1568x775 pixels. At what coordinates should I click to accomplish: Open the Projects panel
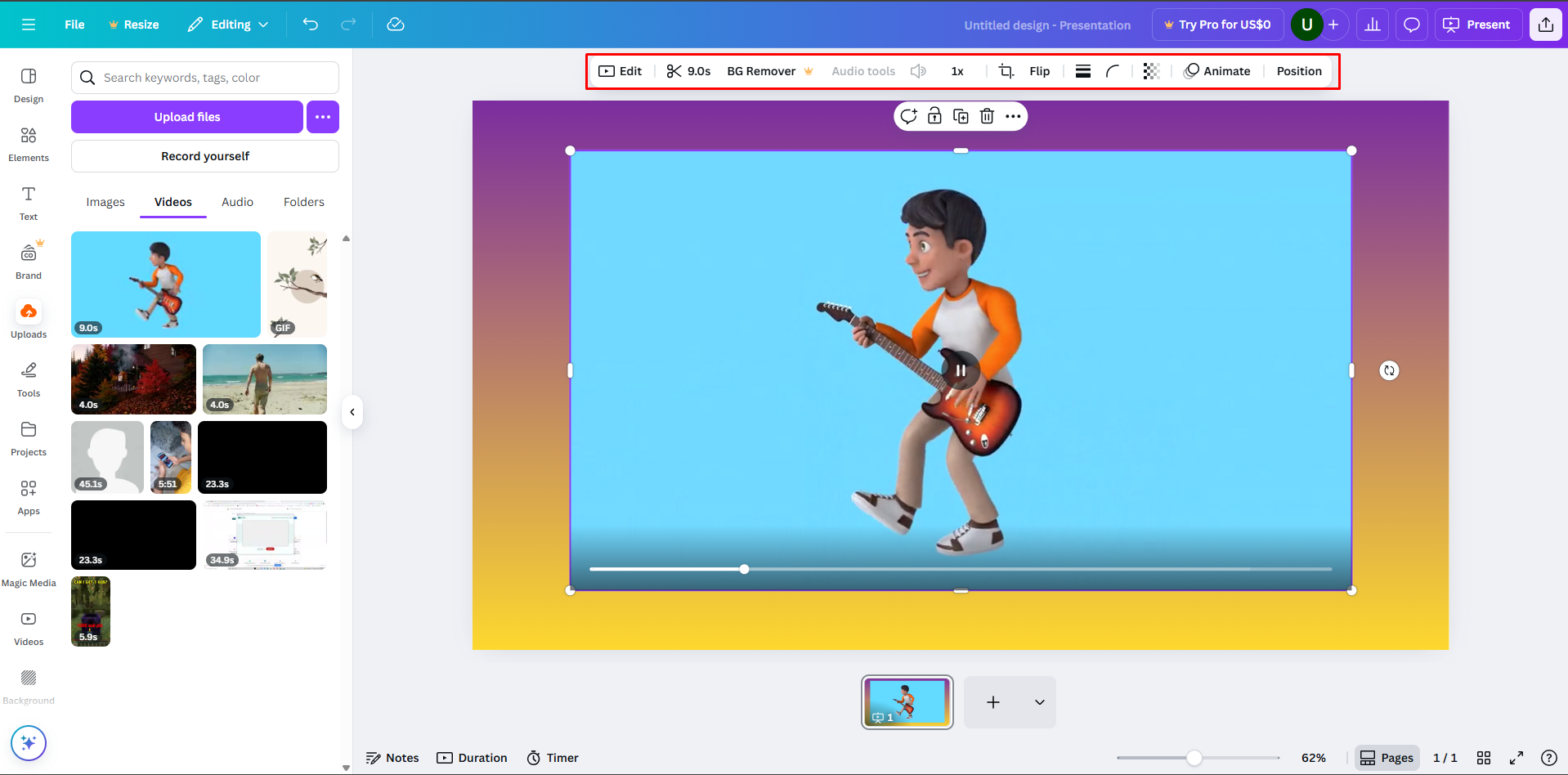pyautogui.click(x=29, y=438)
